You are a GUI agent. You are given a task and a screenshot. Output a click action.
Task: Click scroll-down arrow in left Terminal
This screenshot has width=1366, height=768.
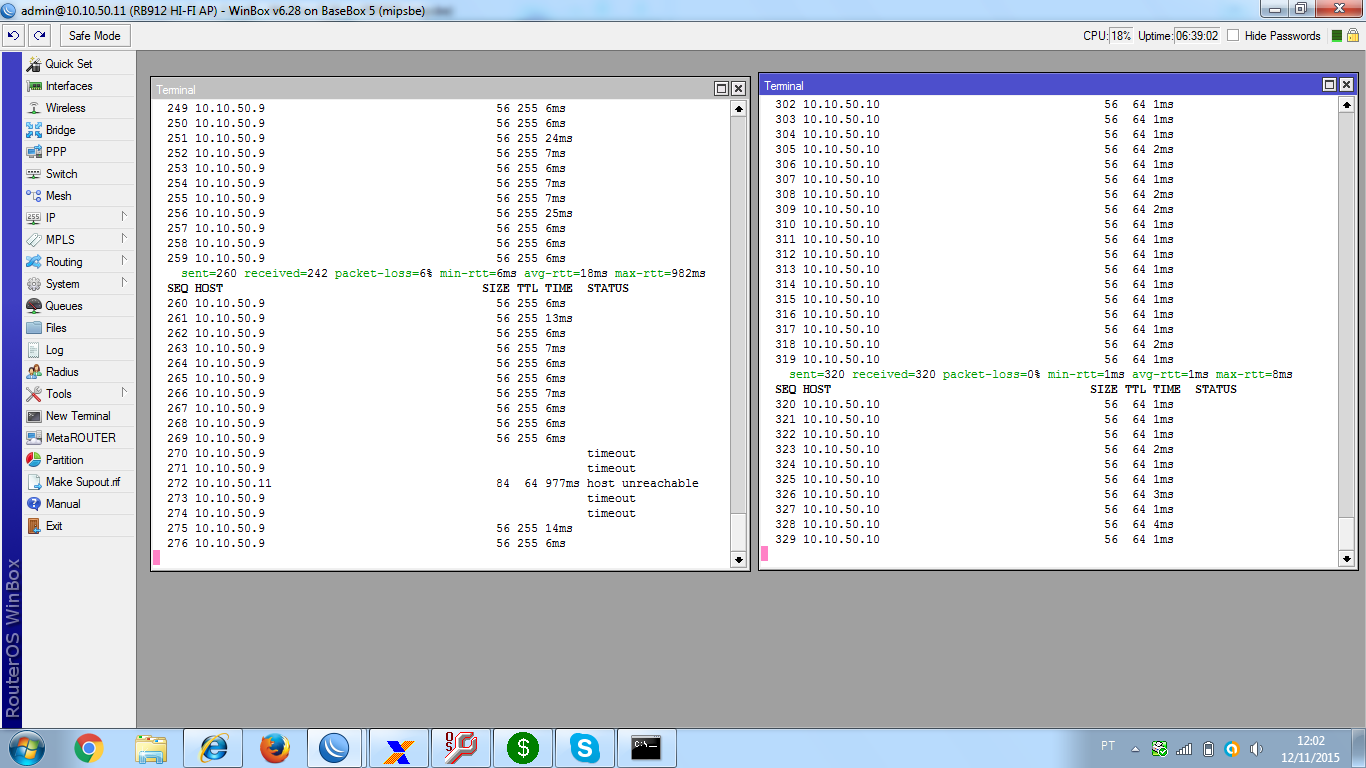pyautogui.click(x=739, y=560)
